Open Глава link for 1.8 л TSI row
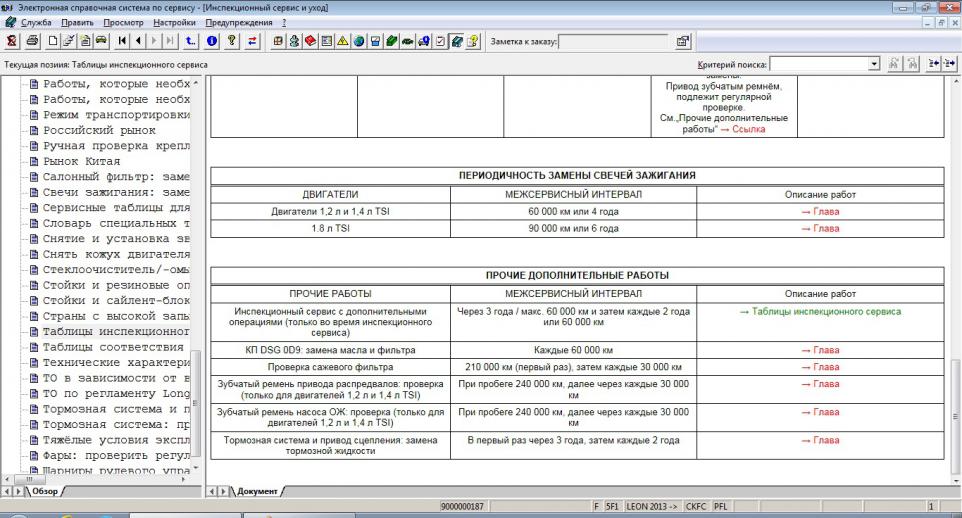962x518 pixels. point(820,228)
